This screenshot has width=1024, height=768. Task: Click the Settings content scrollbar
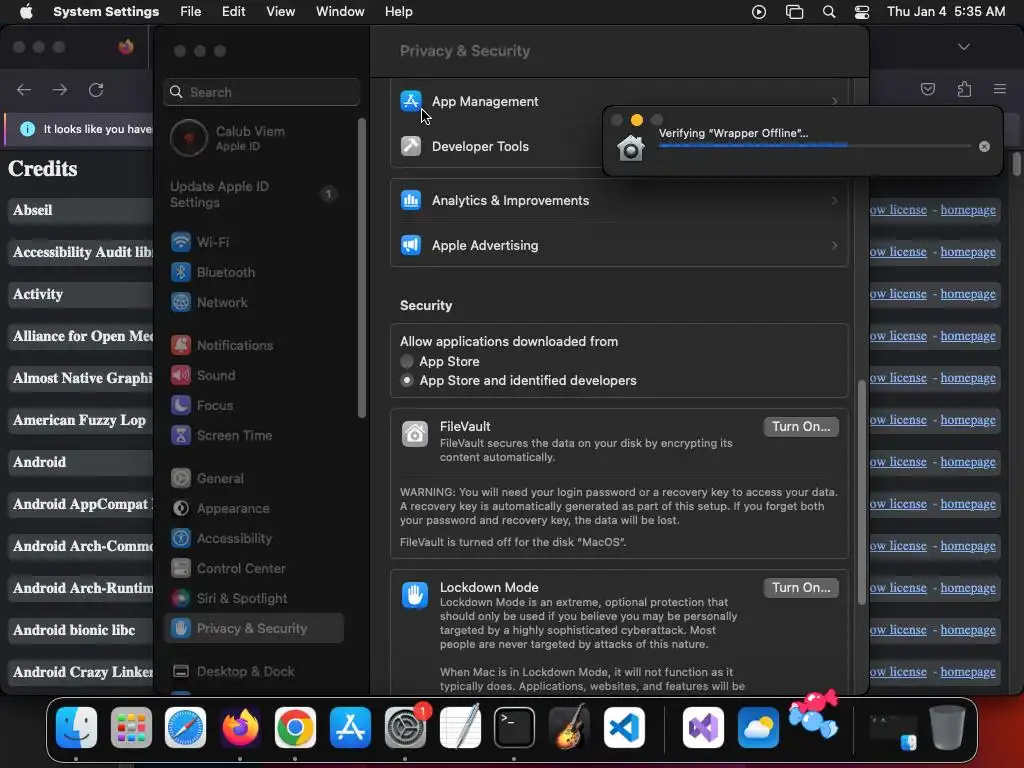(862, 492)
